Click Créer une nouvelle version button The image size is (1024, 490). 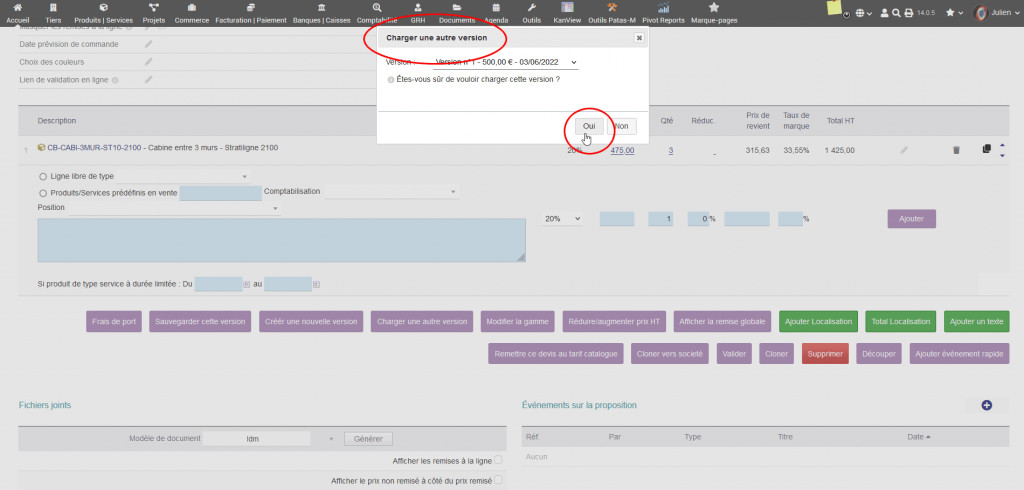click(312, 321)
